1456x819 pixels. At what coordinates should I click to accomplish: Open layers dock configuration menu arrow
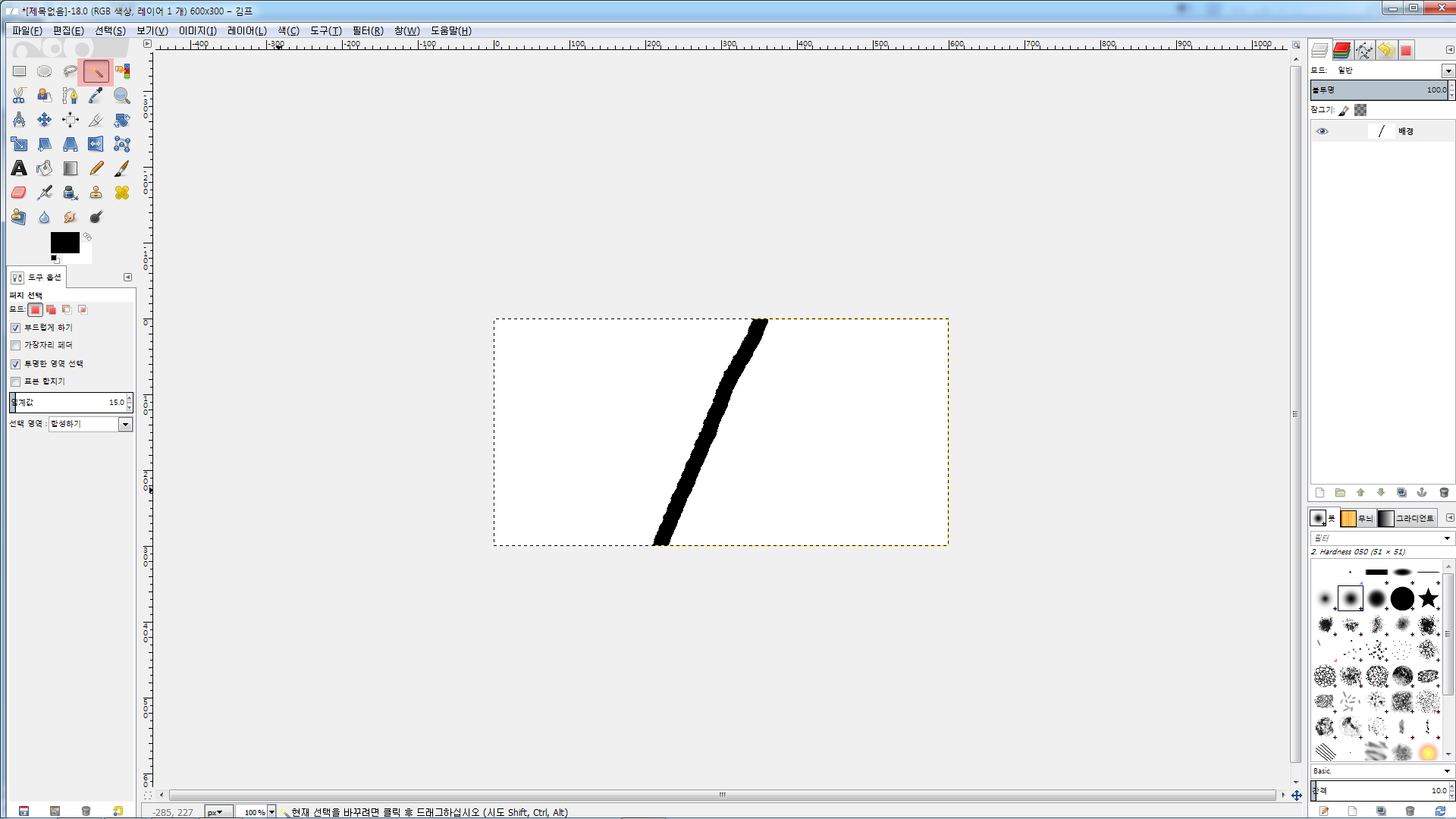1450,50
